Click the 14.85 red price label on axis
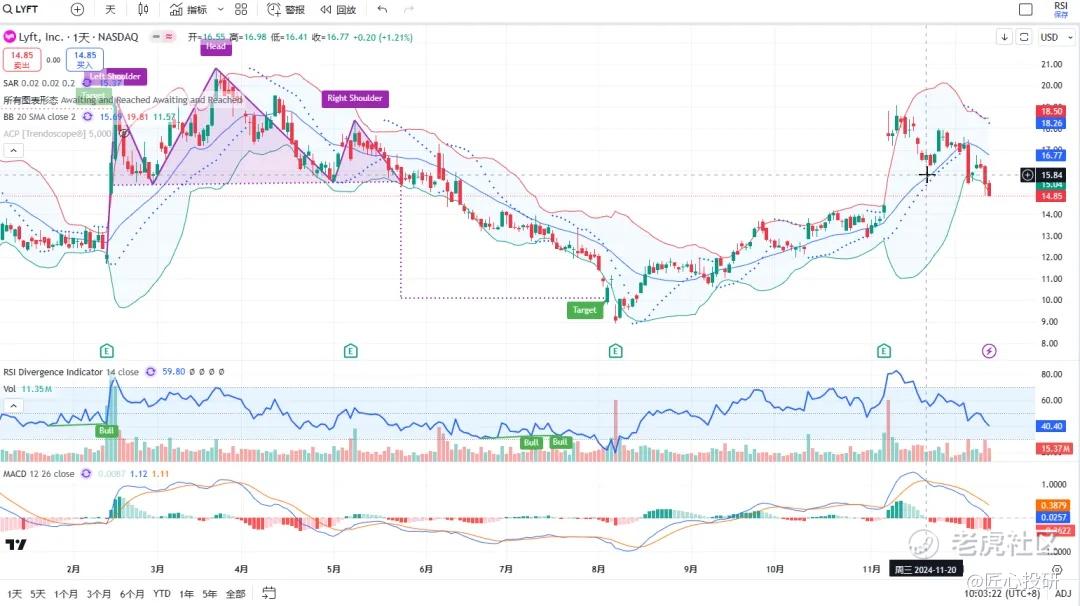 click(1051, 196)
